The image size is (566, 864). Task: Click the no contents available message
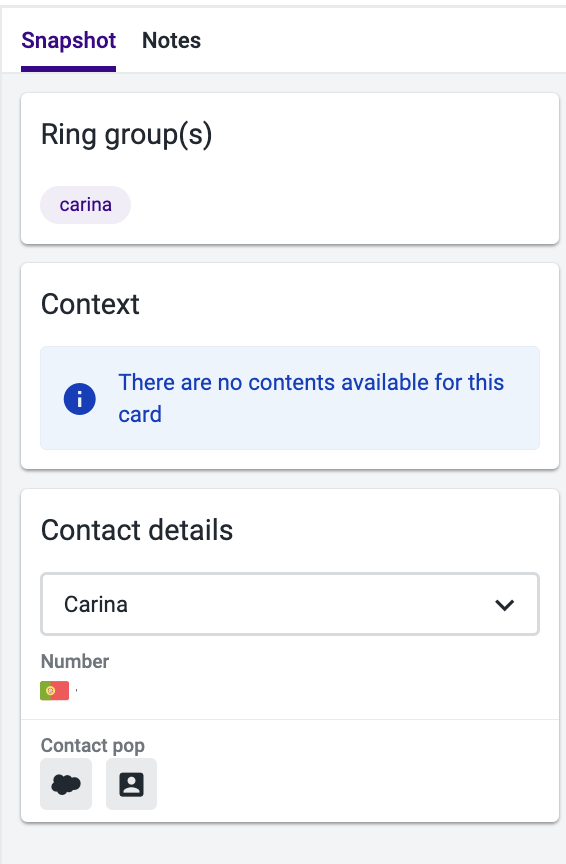pos(311,398)
